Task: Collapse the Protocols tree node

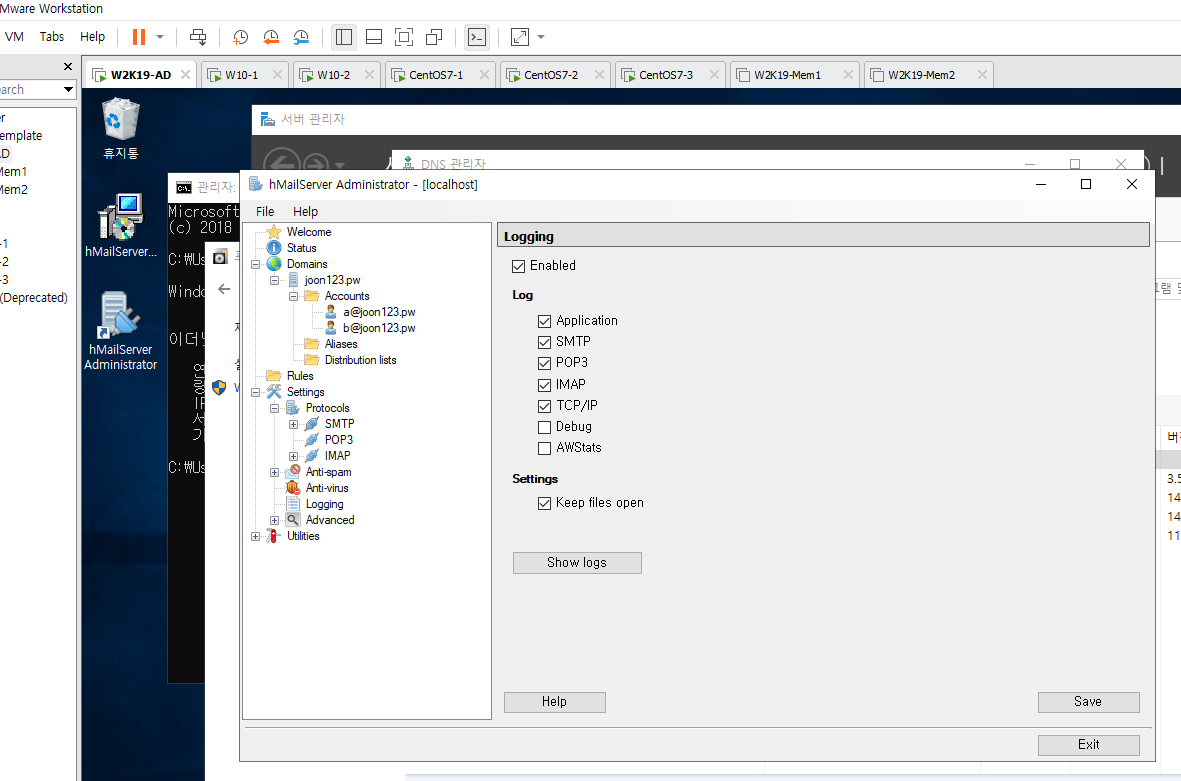Action: click(x=274, y=408)
